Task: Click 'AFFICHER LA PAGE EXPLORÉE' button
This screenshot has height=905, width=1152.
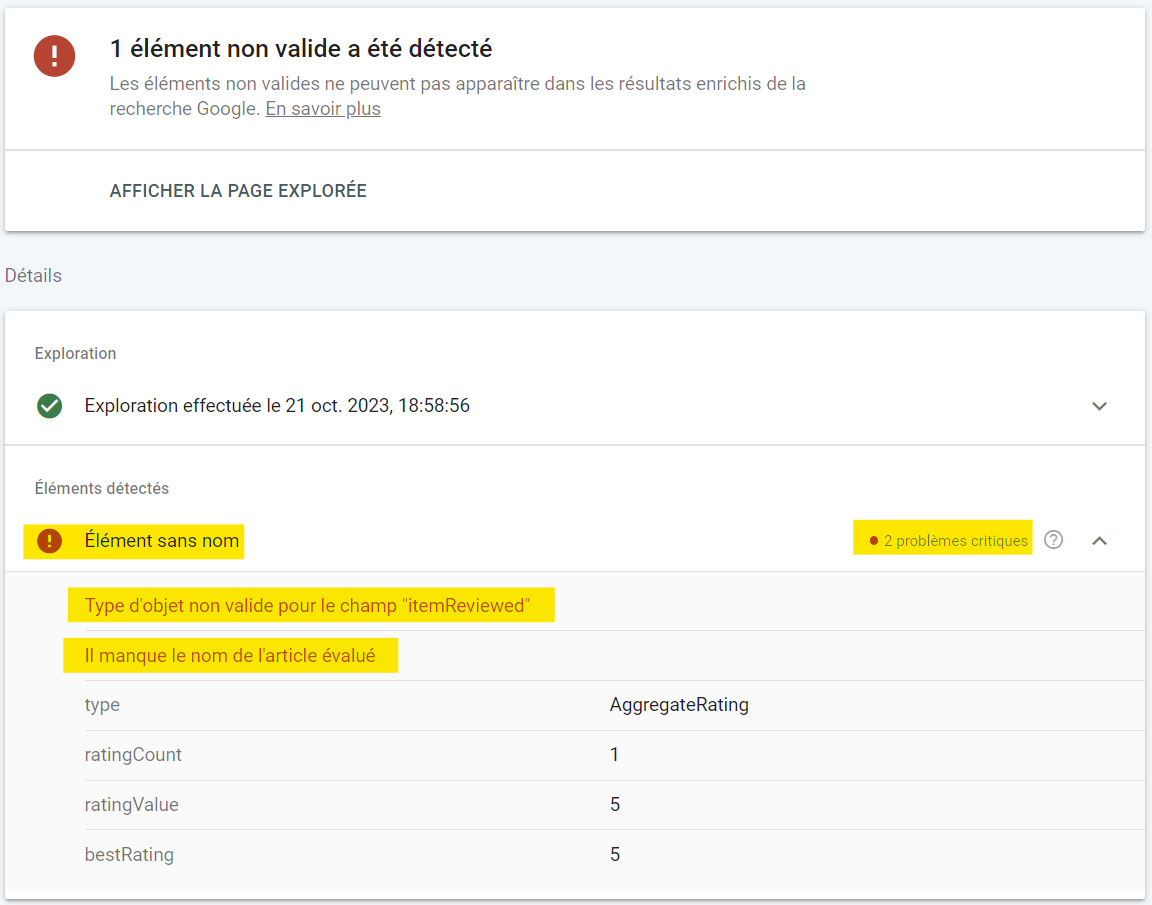Action: [238, 191]
